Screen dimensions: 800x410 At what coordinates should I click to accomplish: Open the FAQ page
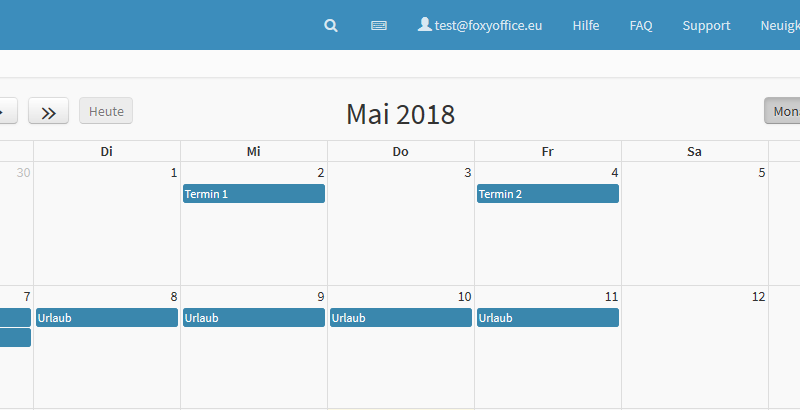pos(641,26)
